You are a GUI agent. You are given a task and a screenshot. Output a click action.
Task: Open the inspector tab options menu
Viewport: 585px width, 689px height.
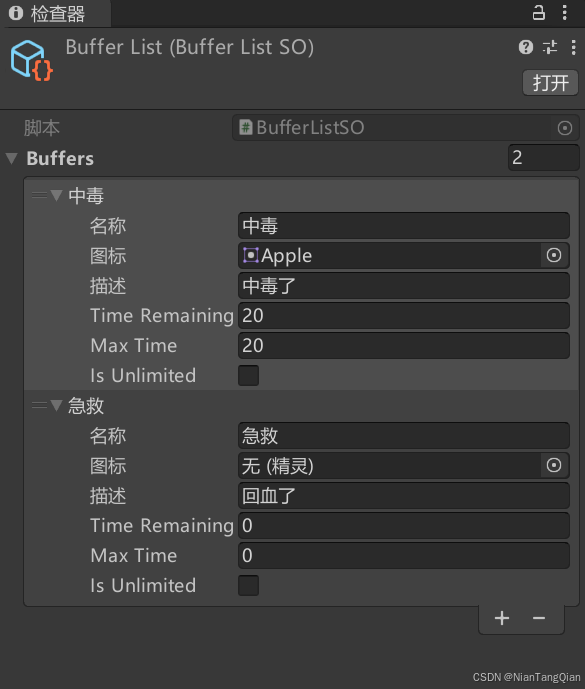click(x=565, y=13)
